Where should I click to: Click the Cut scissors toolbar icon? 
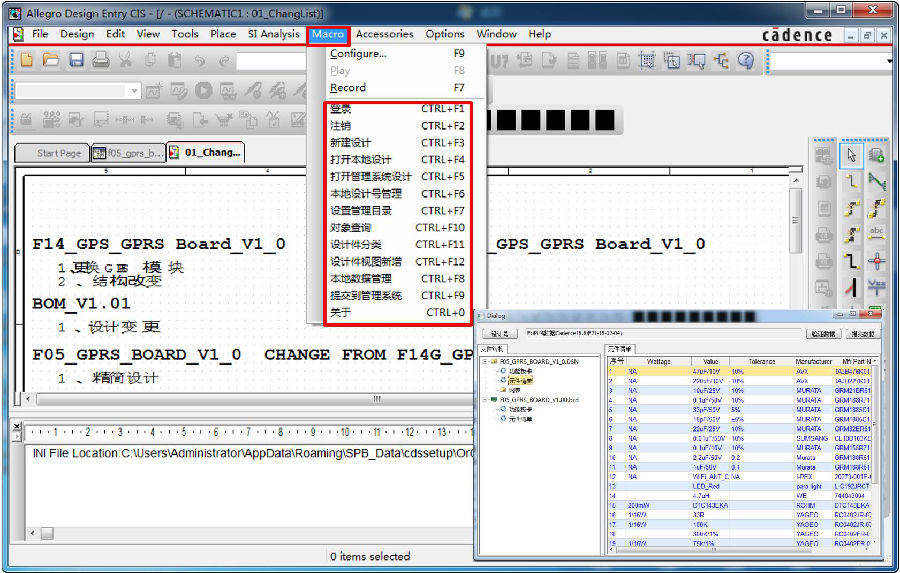(x=125, y=60)
